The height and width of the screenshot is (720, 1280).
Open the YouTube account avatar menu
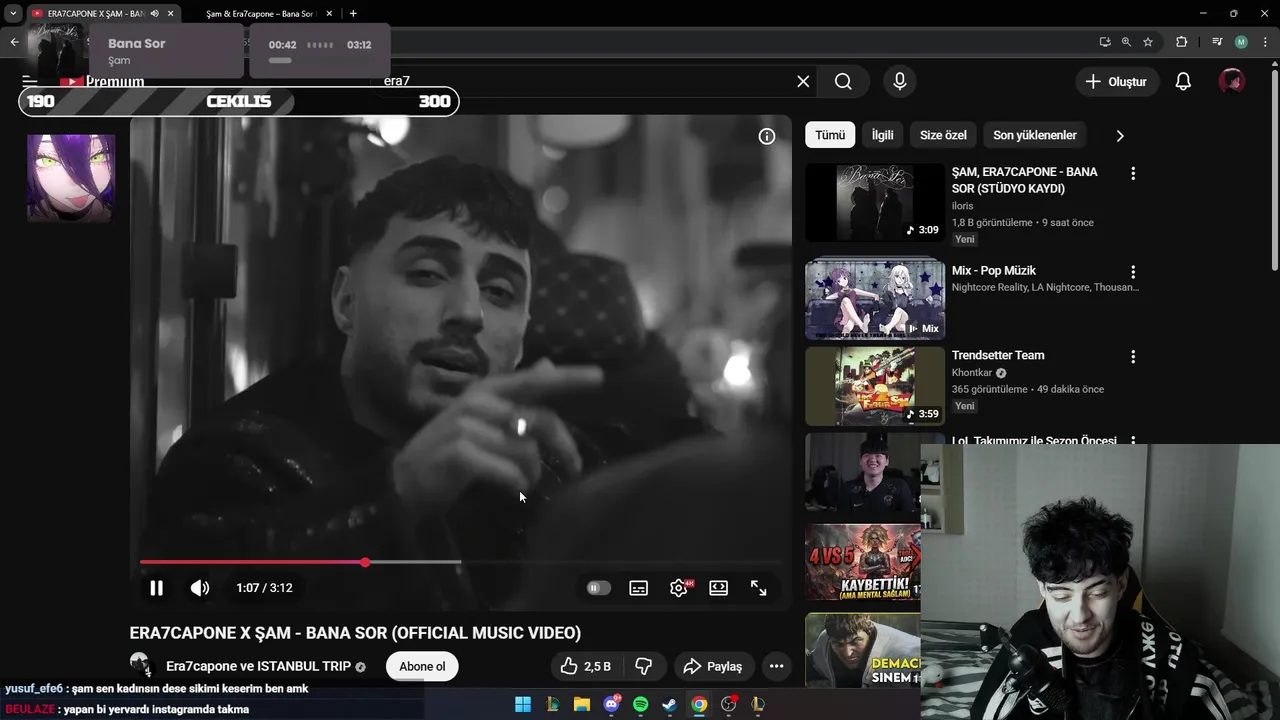click(x=1232, y=82)
